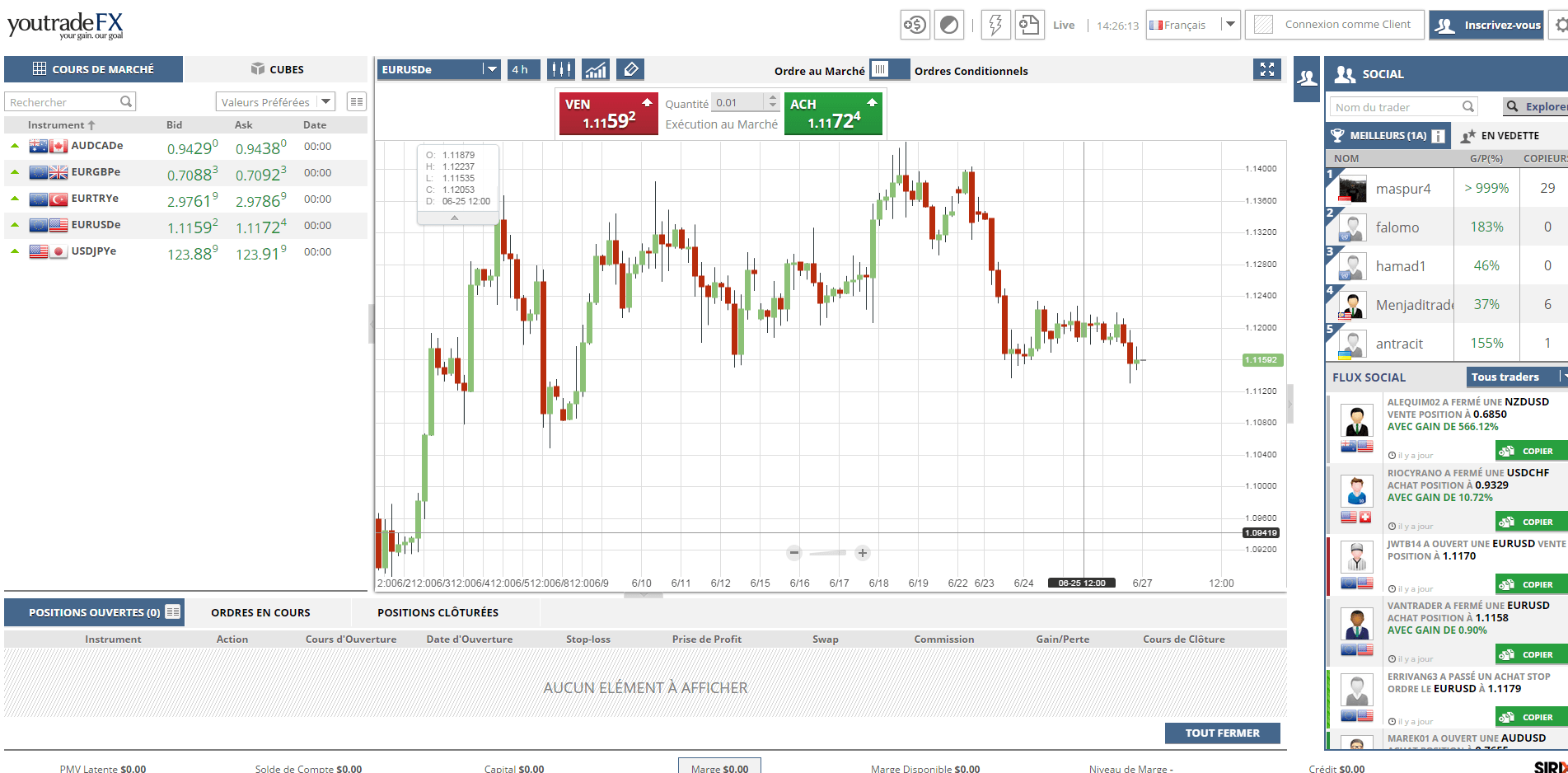
Task: Click the lightning quick-trade icon in header
Action: pos(995,24)
